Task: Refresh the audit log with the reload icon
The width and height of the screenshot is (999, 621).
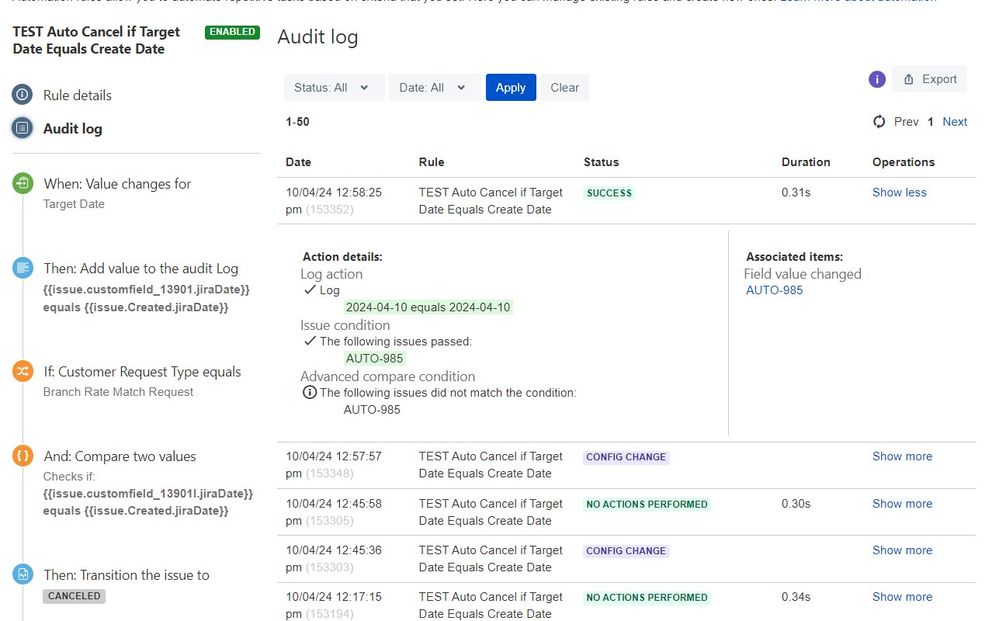Action: 877,121
